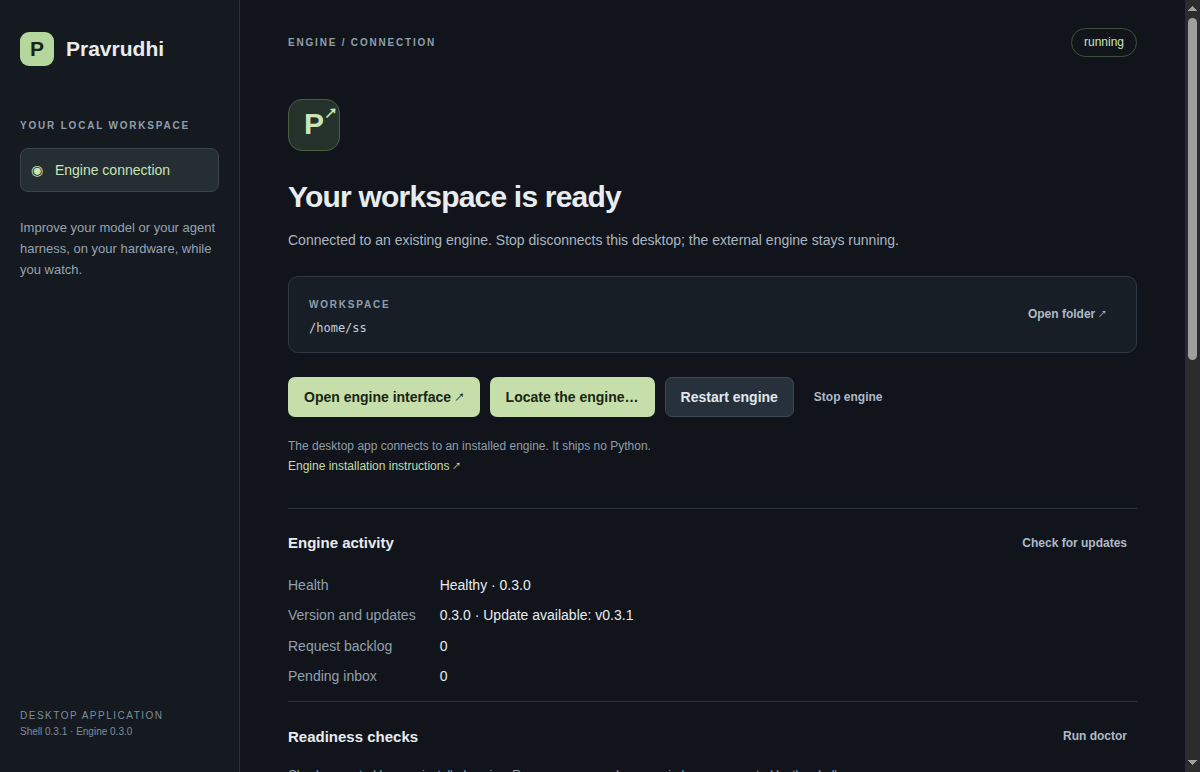Click the /home/ss workspace path

(x=338, y=328)
